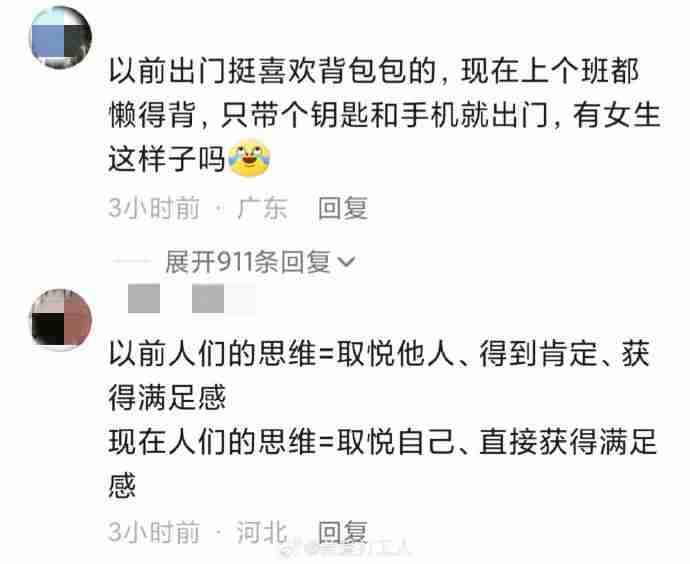Image resolution: width=690 pixels, height=564 pixels.
Task: Select the comment about 背包包 when going out
Action: [384, 115]
